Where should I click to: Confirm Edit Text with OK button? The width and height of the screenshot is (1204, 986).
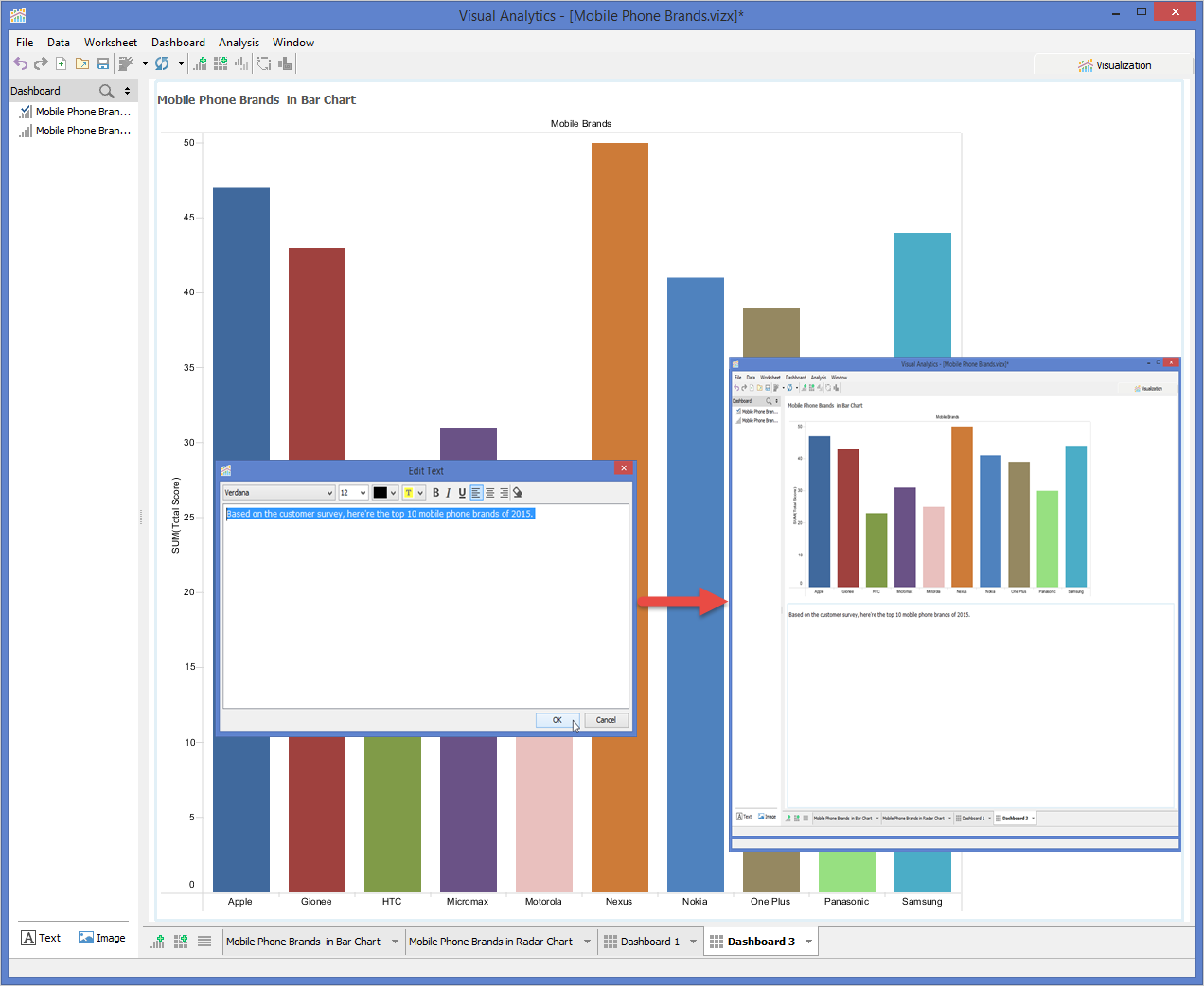(558, 720)
